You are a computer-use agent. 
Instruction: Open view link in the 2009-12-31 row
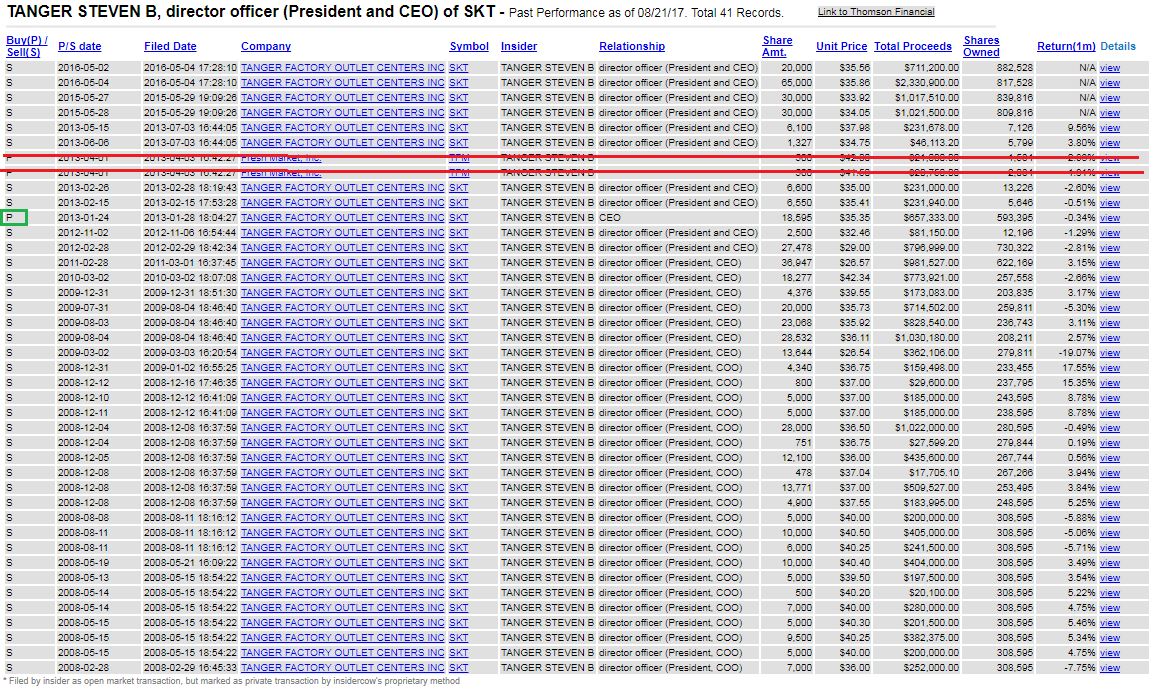click(x=1109, y=292)
